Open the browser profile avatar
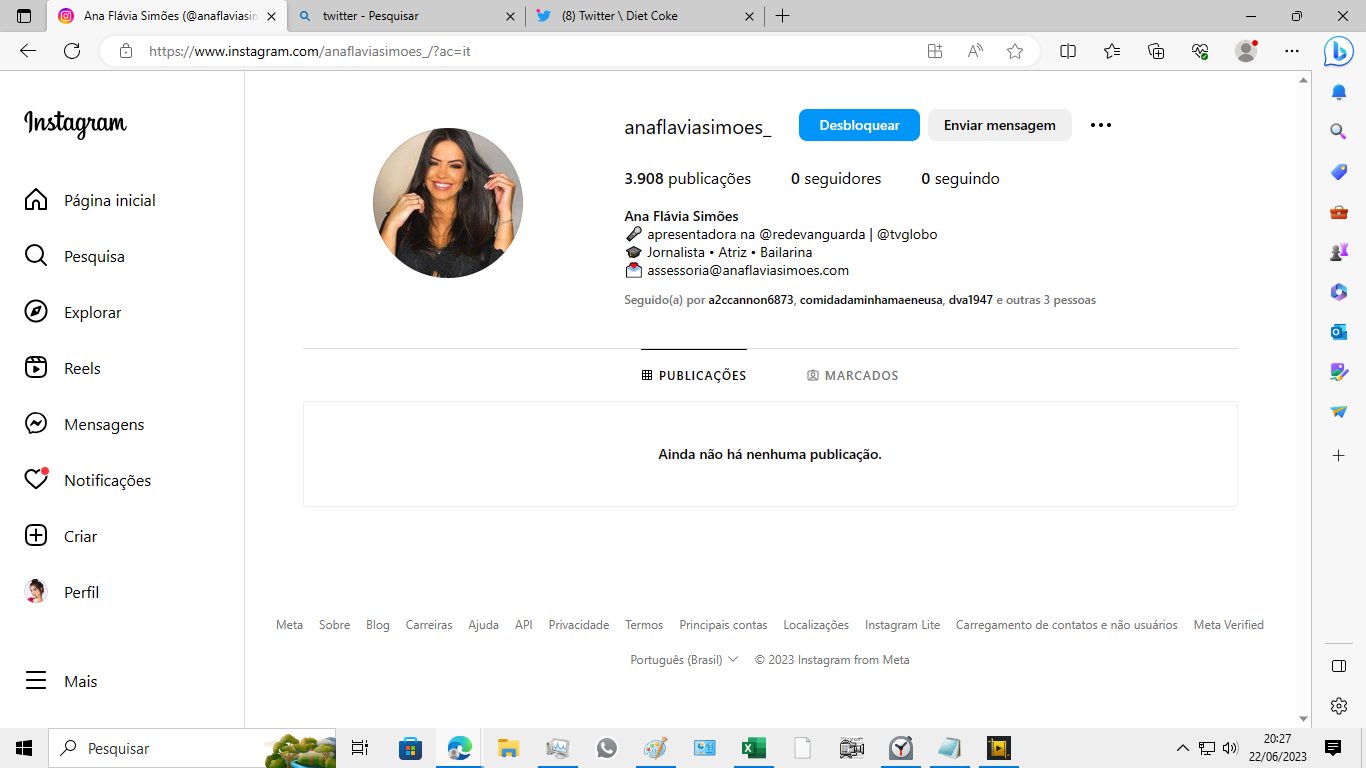Viewport: 1366px width, 768px height. [1246, 51]
